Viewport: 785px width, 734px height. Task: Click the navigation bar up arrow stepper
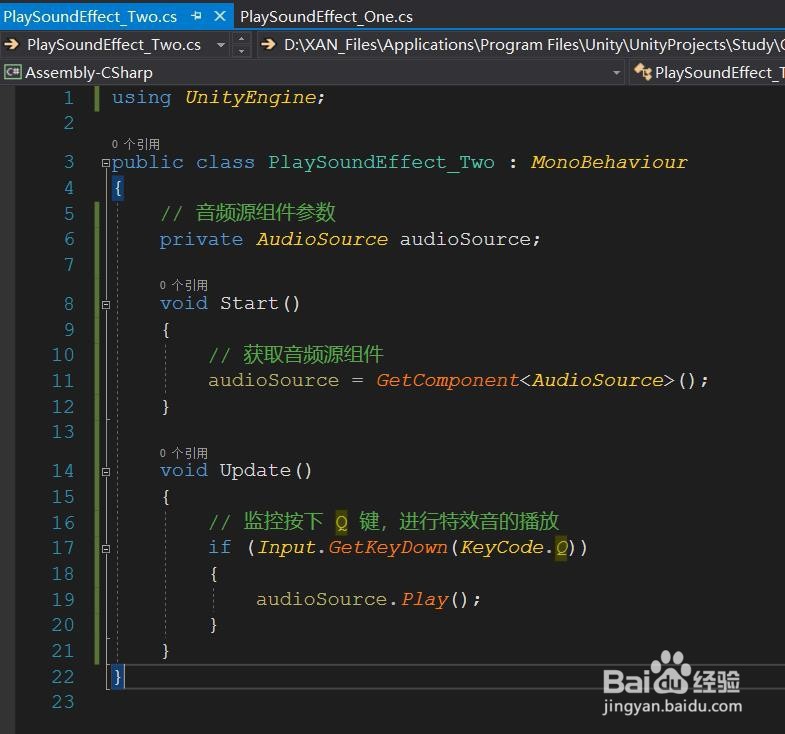point(242,39)
